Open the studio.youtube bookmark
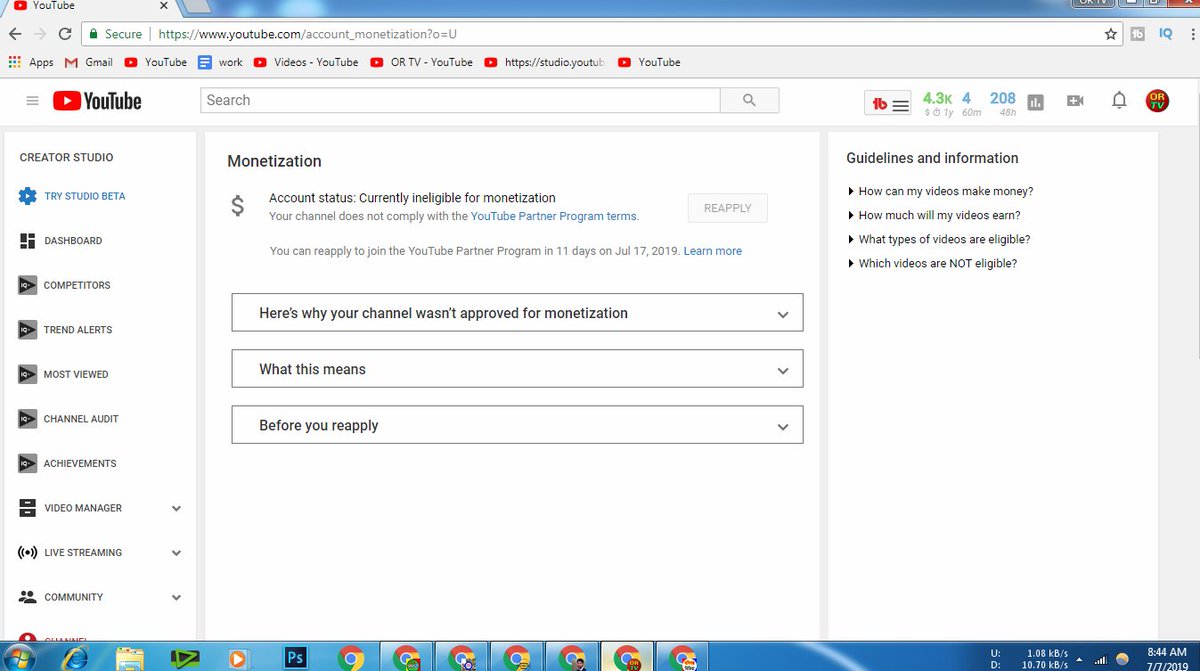1200x671 pixels. pyautogui.click(x=544, y=62)
